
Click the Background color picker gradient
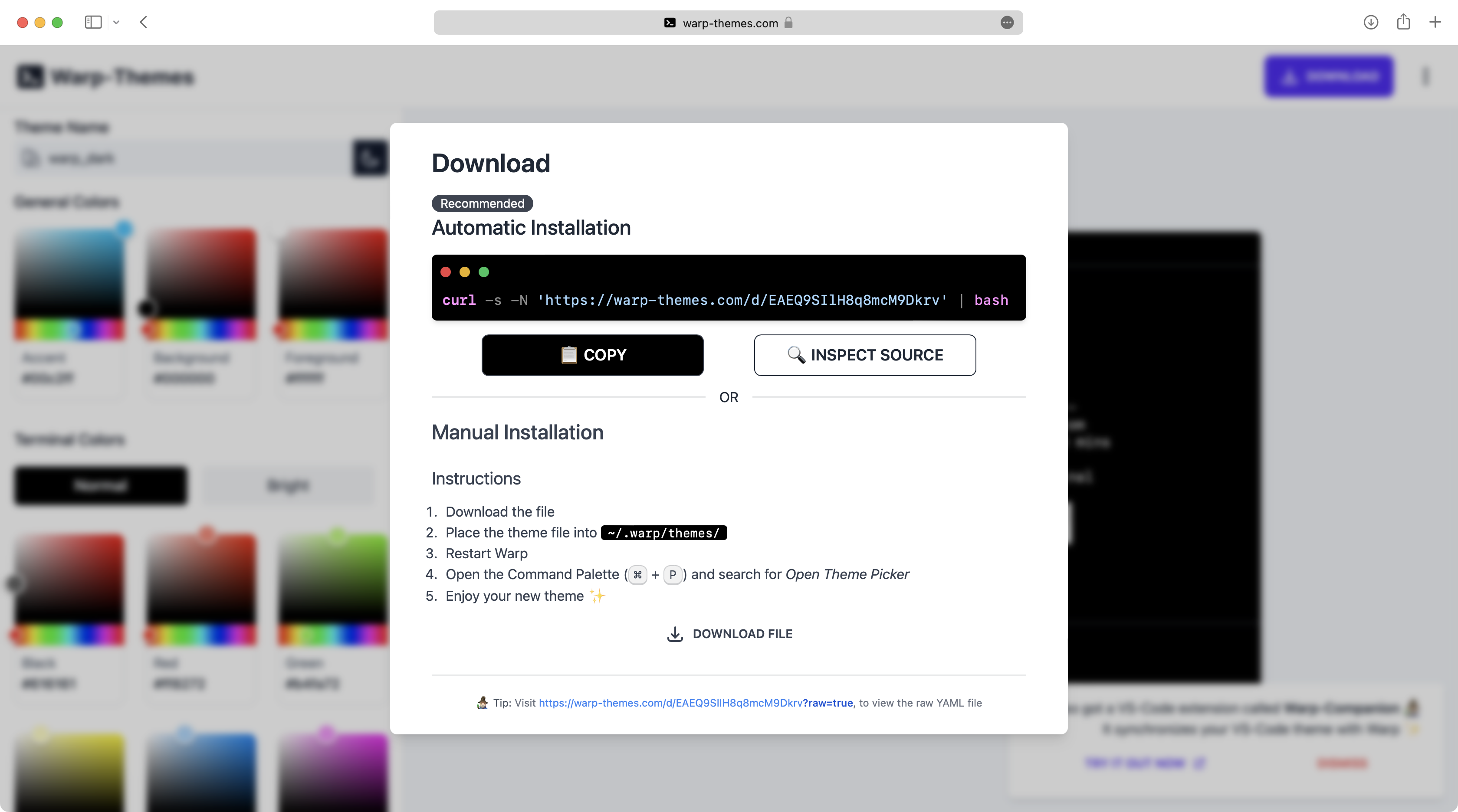tap(201, 273)
